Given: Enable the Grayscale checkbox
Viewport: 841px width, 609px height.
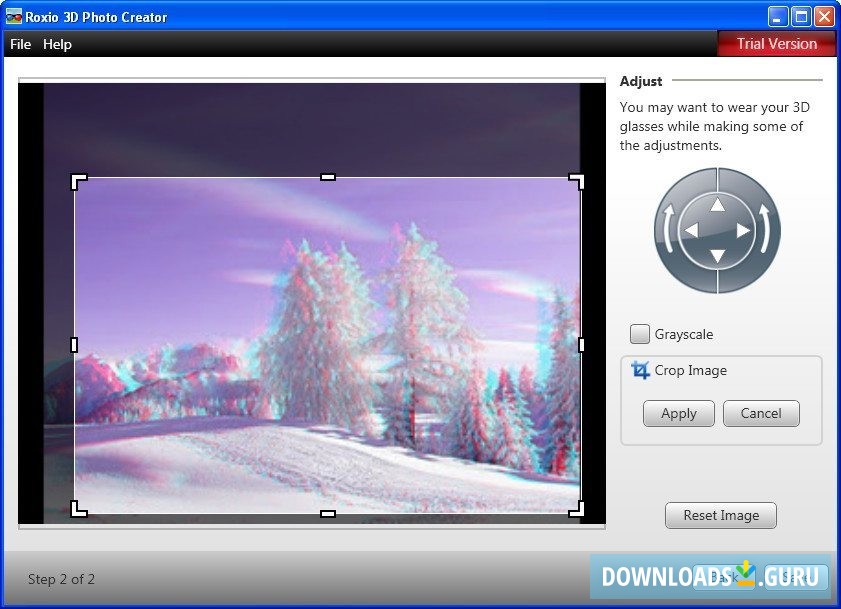Looking at the screenshot, I should pyautogui.click(x=639, y=334).
